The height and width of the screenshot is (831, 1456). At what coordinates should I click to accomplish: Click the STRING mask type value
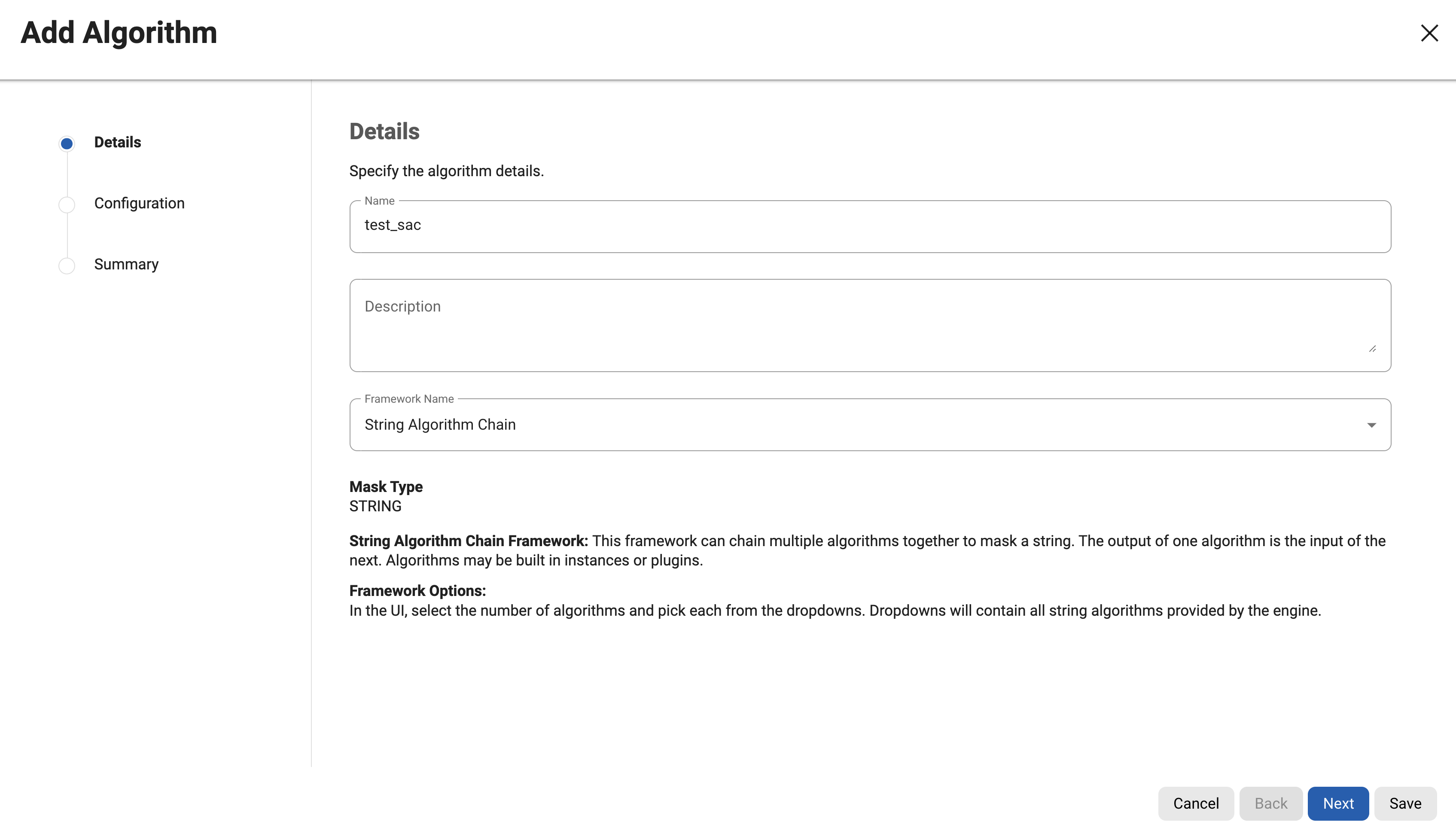pyautogui.click(x=375, y=506)
